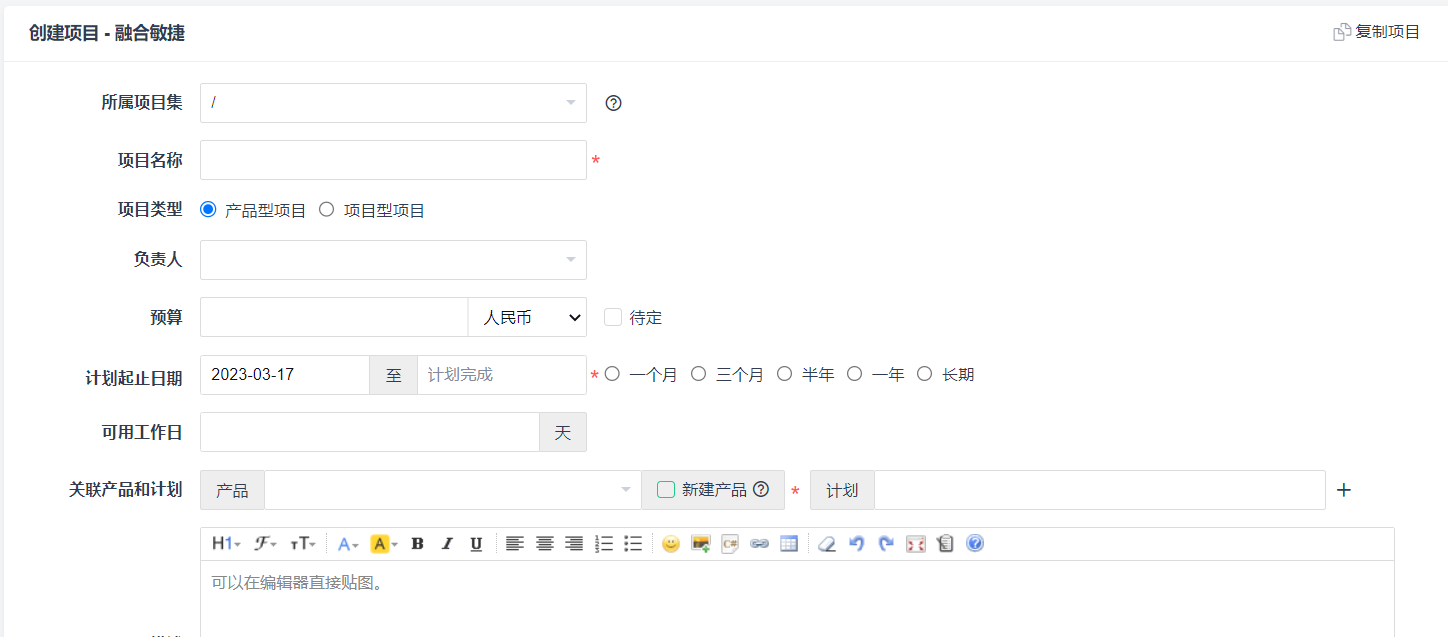Redo the last editor action
The height and width of the screenshot is (637, 1448).
886,544
